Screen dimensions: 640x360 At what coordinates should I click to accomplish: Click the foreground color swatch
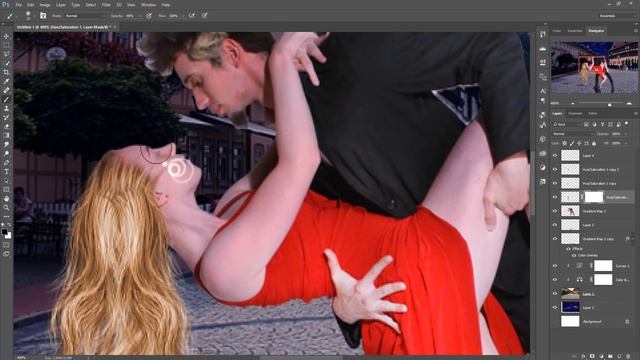[4, 232]
